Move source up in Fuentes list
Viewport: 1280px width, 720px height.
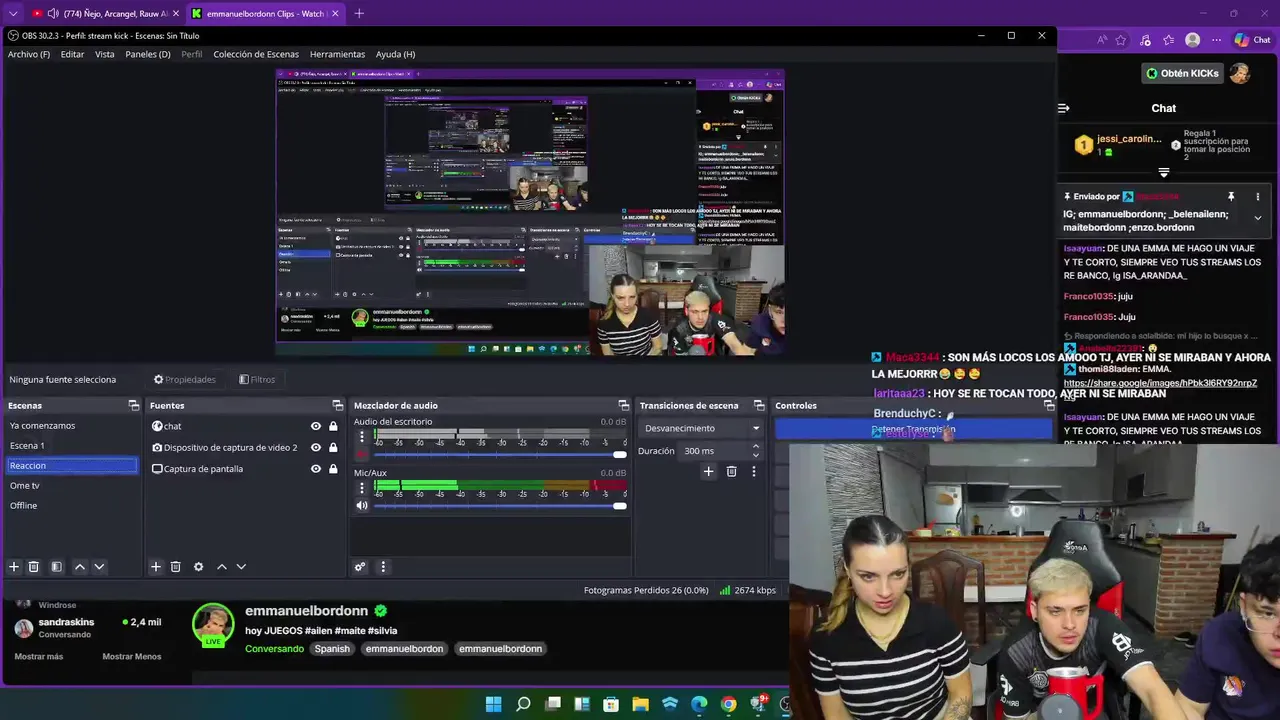click(222, 567)
